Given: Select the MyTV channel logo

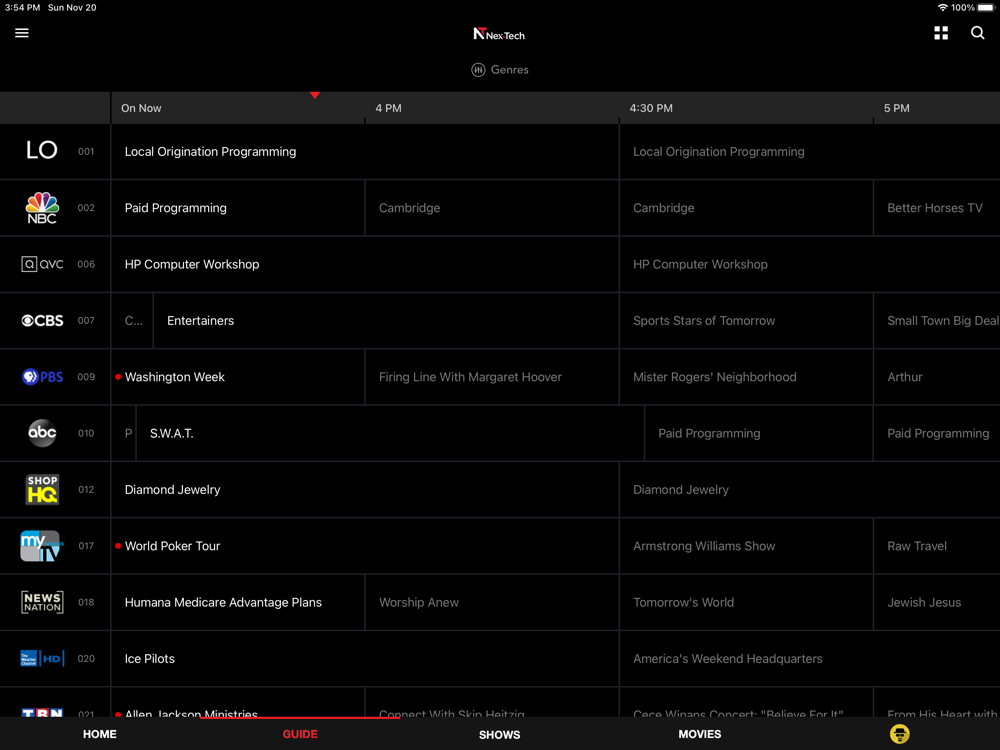Looking at the screenshot, I should click(42, 546).
